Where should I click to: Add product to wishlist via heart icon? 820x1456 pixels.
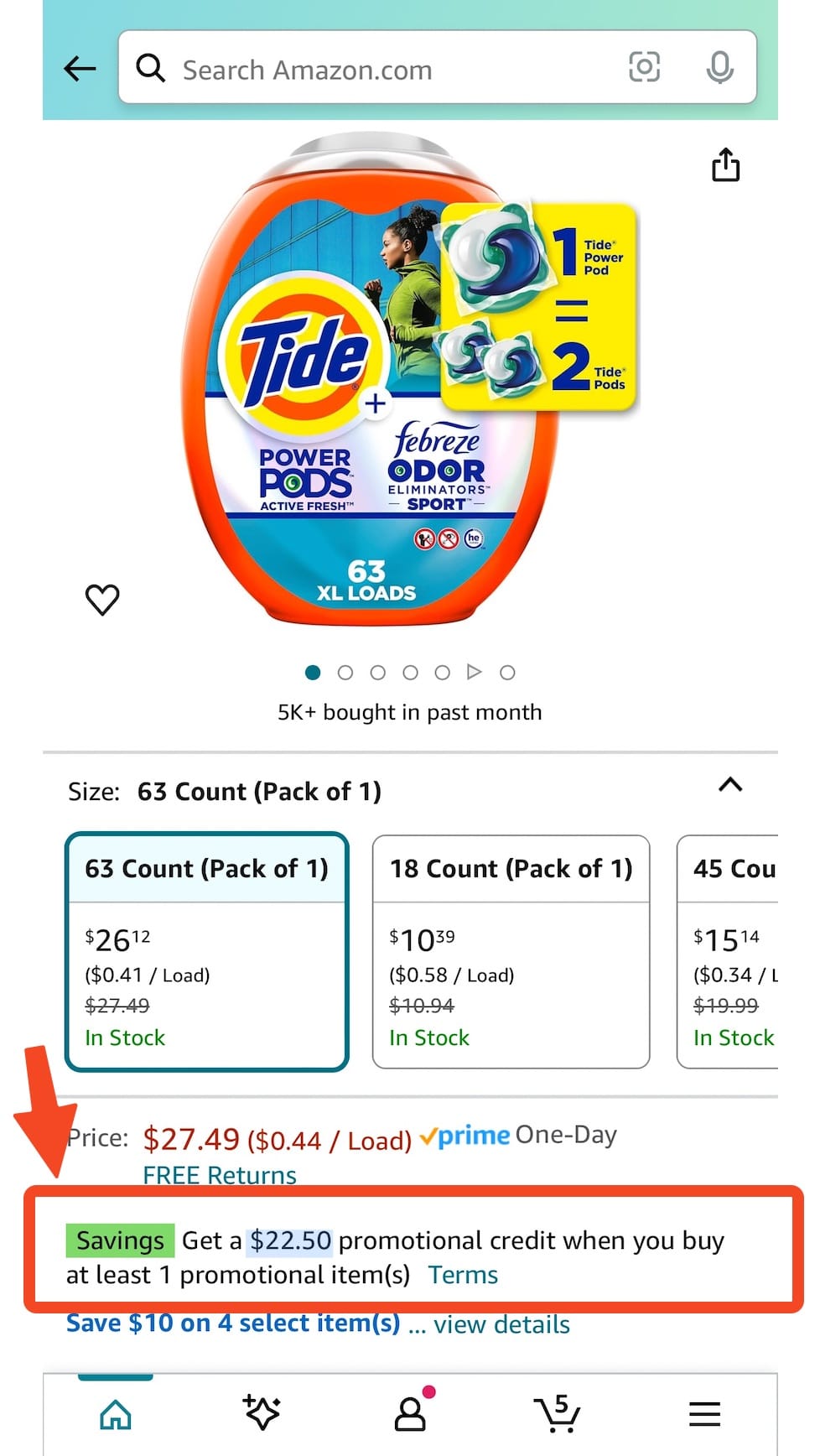click(x=102, y=600)
